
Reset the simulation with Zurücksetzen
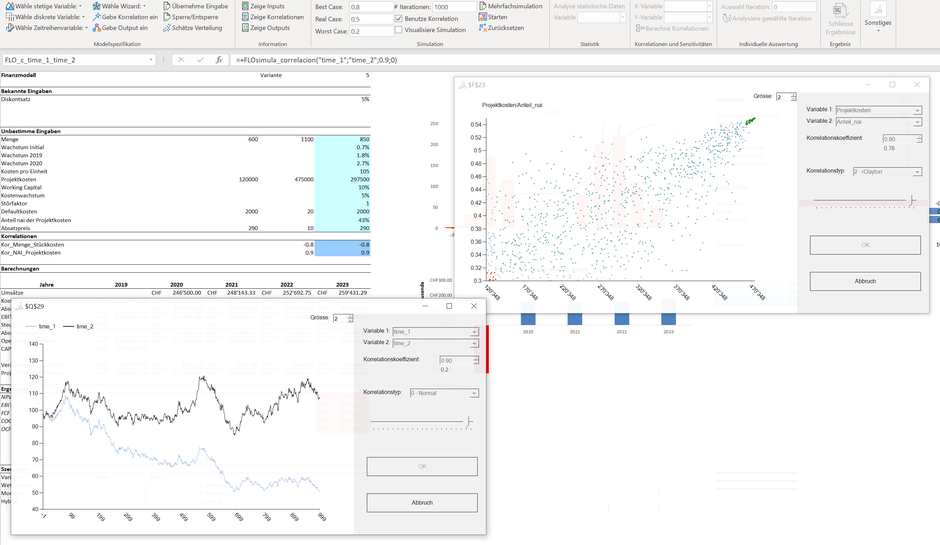point(501,28)
